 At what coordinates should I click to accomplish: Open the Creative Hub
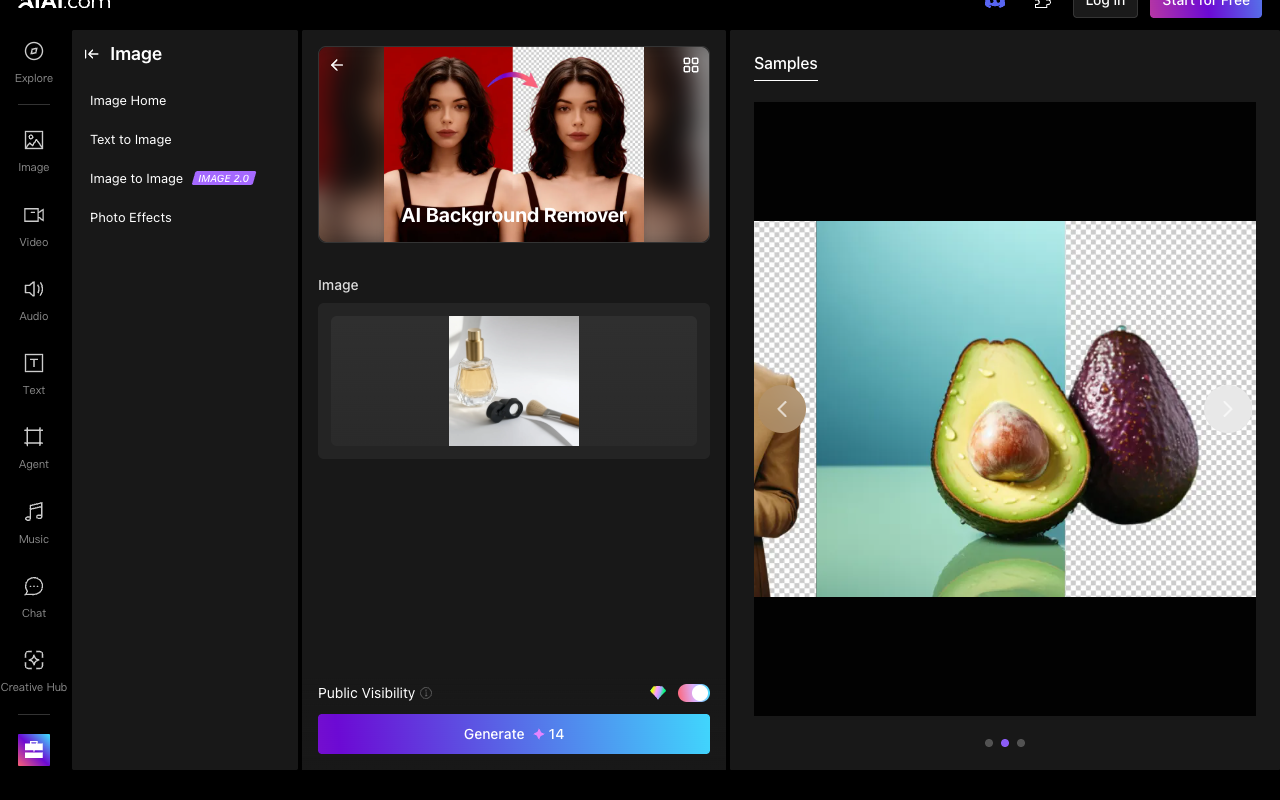pyautogui.click(x=34, y=670)
